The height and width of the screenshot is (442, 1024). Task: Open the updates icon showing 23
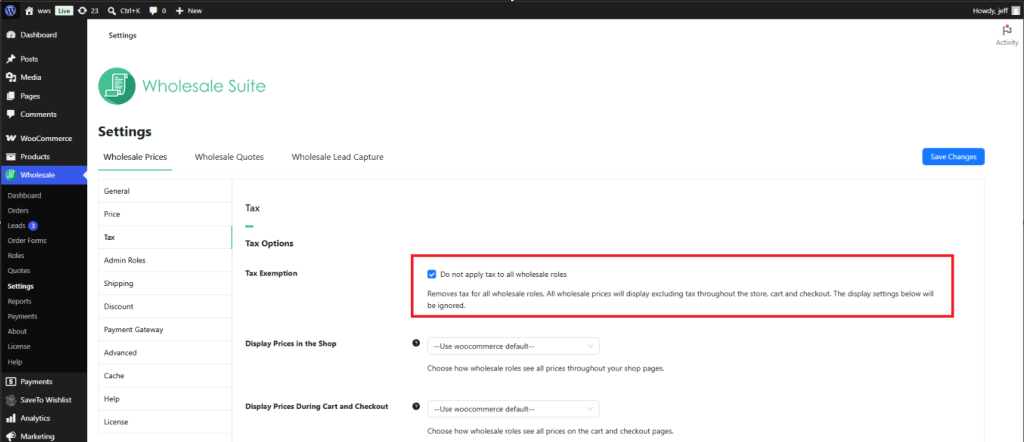(x=82, y=10)
